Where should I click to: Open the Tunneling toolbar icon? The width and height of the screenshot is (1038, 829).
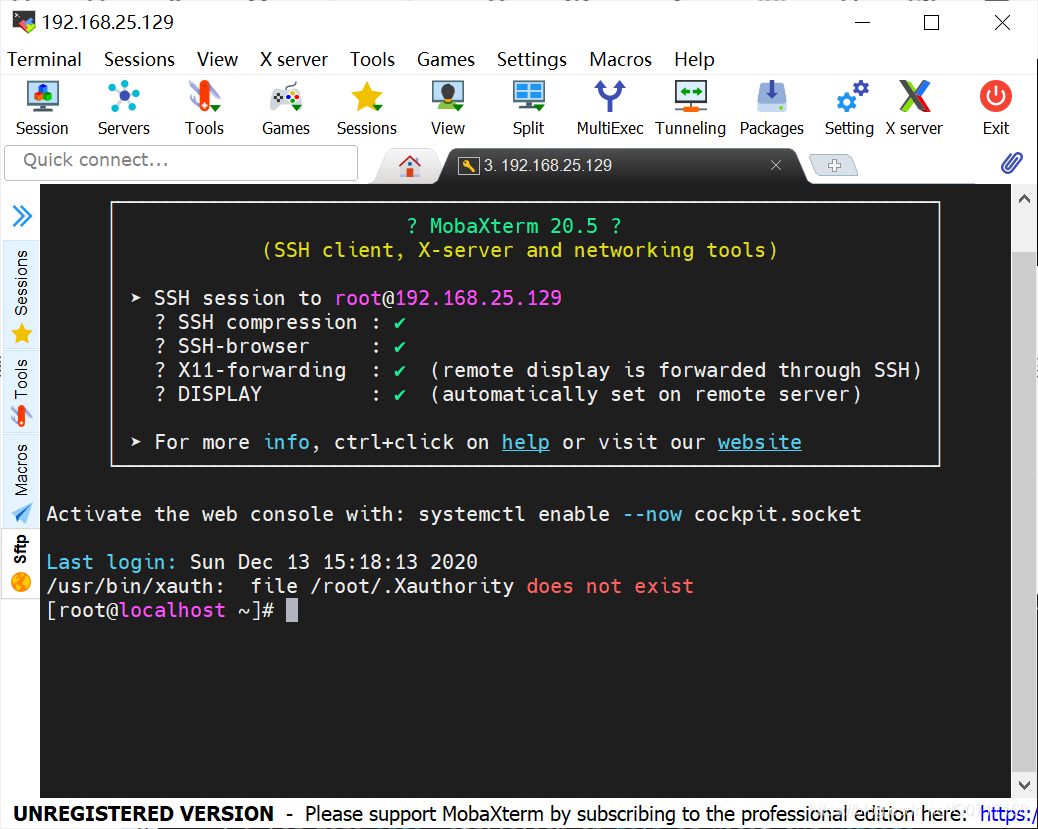690,108
